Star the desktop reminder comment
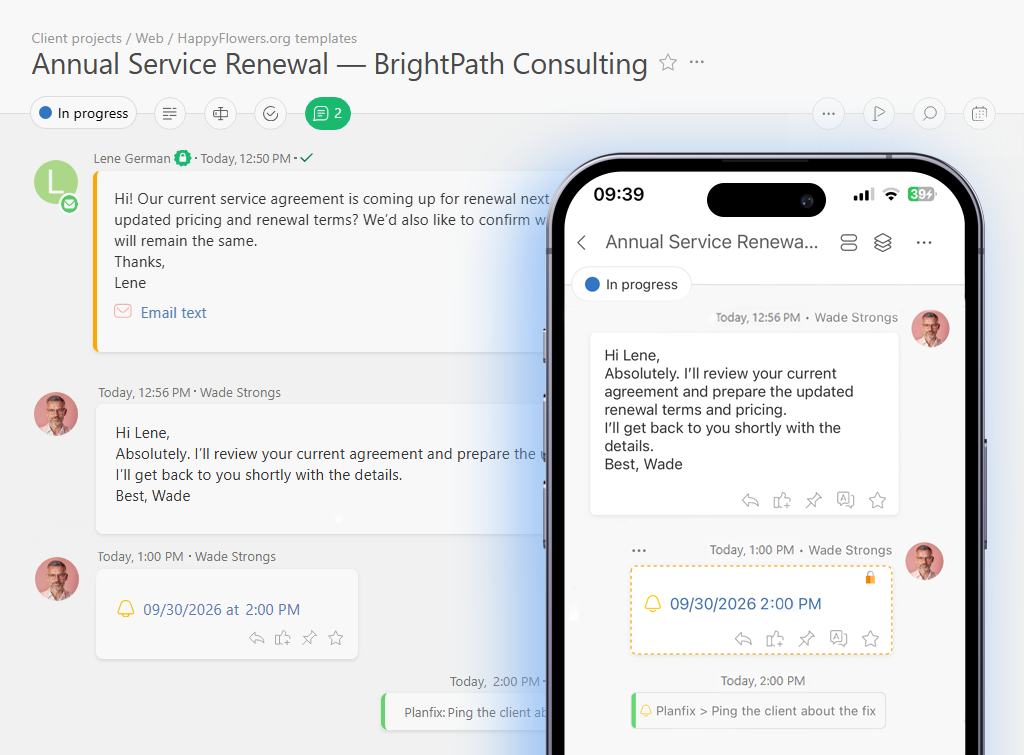 pos(336,638)
